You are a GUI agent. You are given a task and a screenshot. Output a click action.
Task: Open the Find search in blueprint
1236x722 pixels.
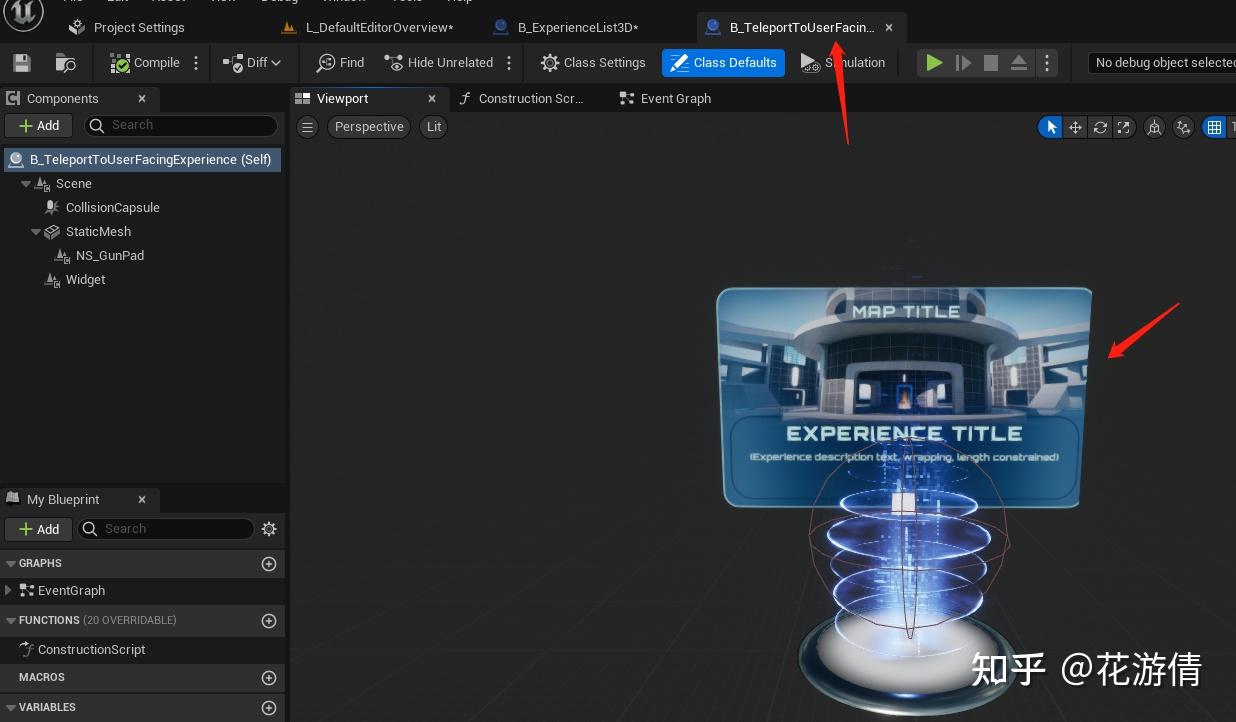[339, 62]
